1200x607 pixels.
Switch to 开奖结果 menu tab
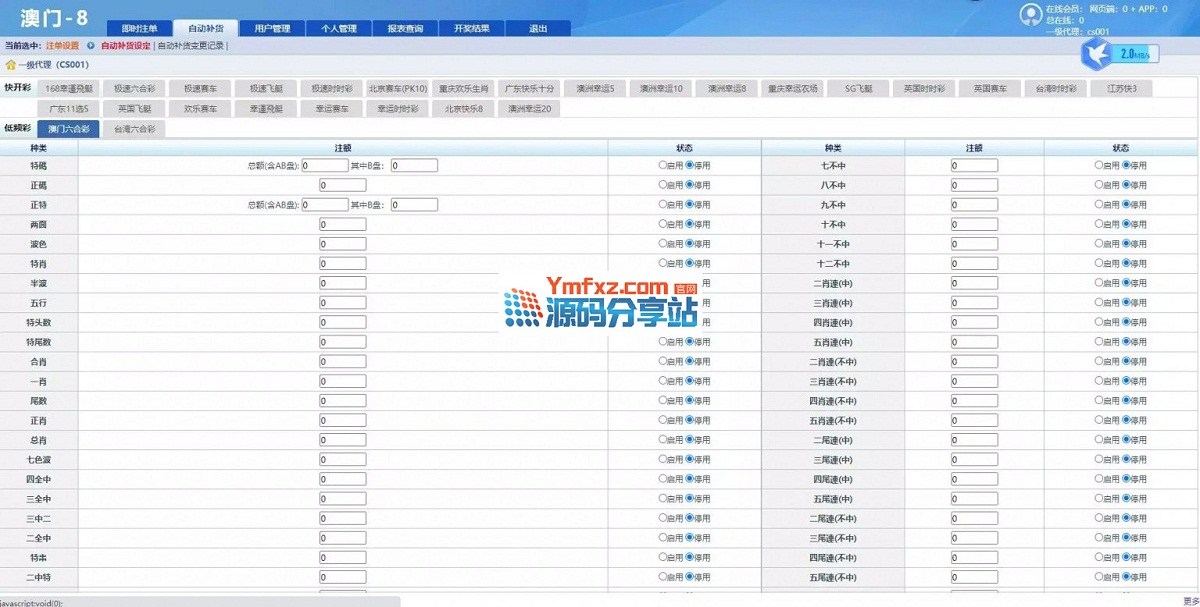(472, 29)
